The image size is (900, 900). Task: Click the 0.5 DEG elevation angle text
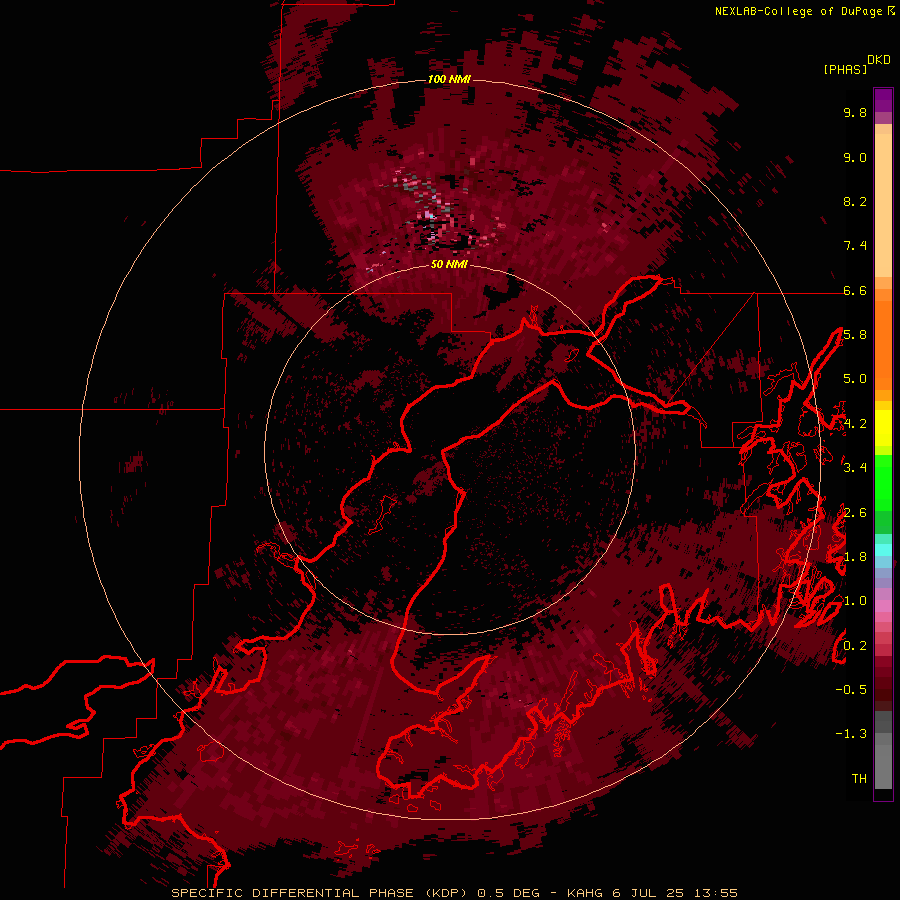[509, 893]
